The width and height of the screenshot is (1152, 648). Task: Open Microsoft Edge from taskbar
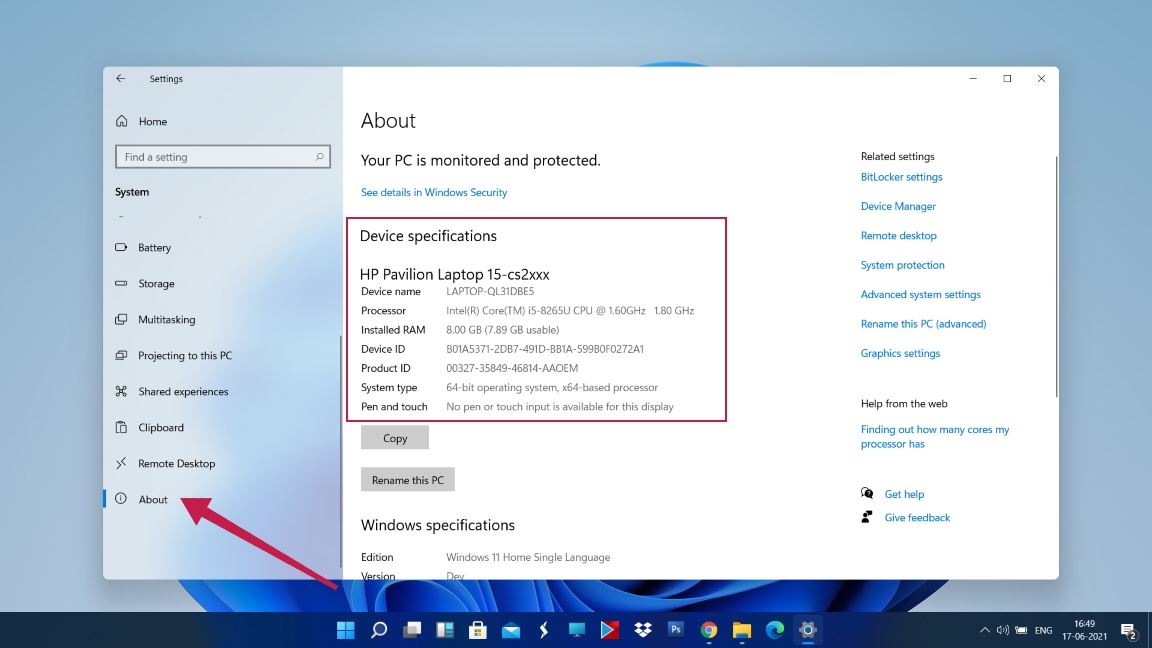pyautogui.click(x=775, y=630)
